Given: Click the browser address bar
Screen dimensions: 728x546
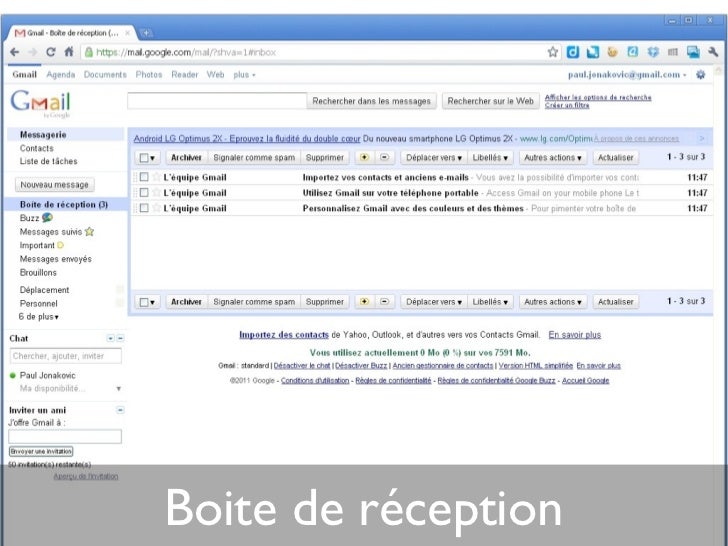Looking at the screenshot, I should tap(320, 52).
